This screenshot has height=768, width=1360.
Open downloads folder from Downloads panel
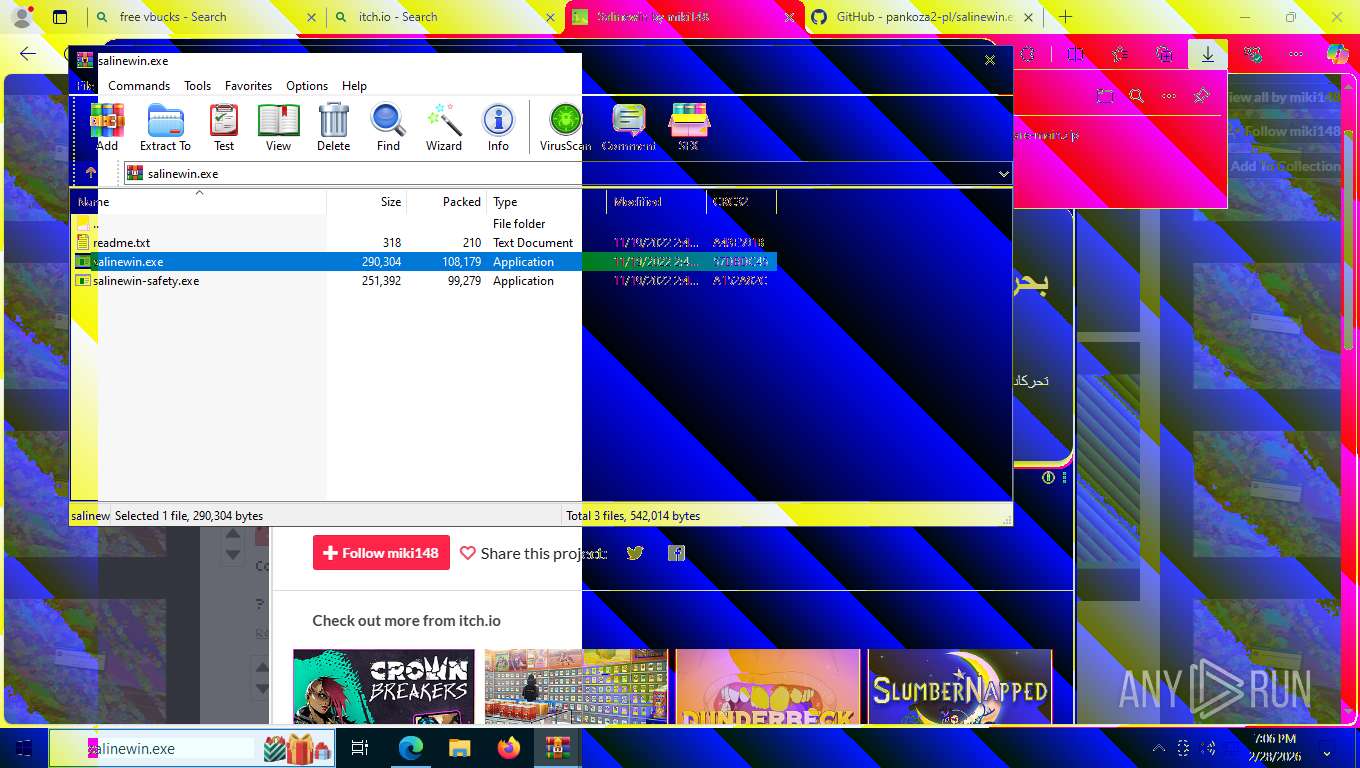(1104, 96)
